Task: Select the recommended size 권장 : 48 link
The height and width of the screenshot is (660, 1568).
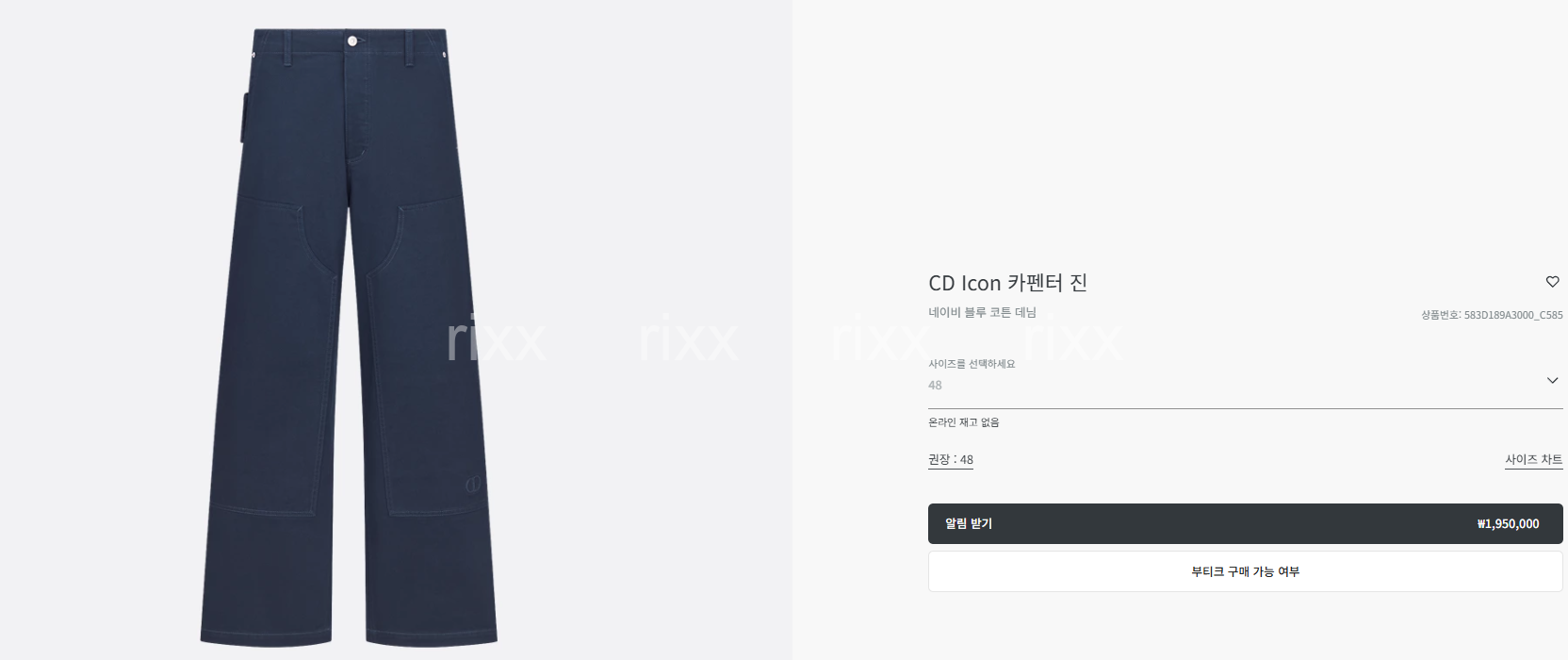Action: coord(951,459)
